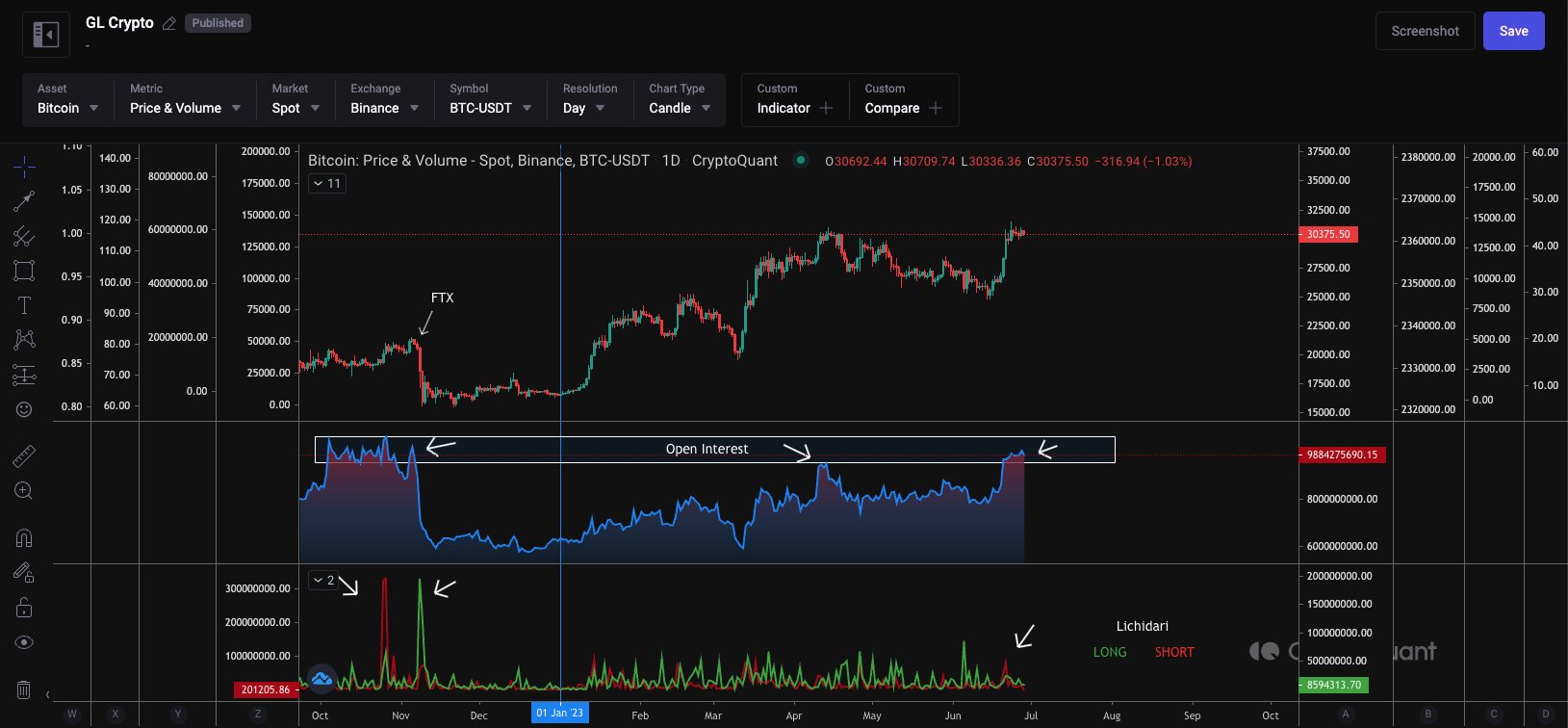
Task: Select the Open Interest text label
Action: pos(707,449)
